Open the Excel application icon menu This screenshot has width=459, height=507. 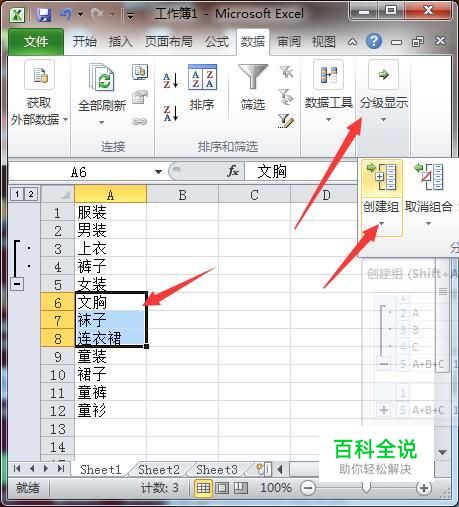17,15
